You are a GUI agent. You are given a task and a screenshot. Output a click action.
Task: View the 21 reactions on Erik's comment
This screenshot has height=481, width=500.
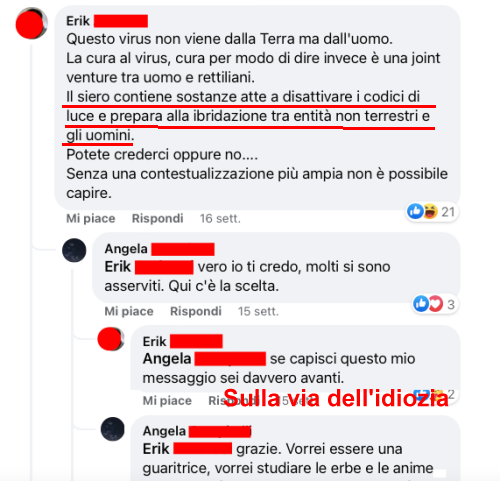[x=432, y=211]
